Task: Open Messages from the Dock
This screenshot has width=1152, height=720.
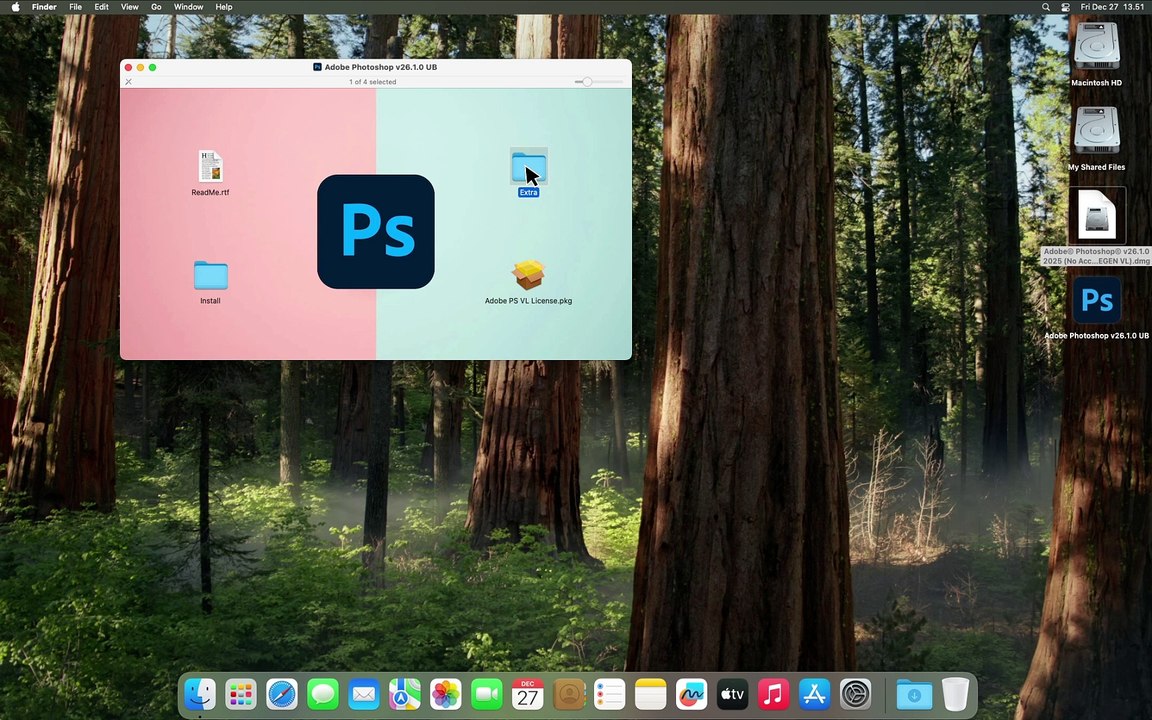Action: tap(323, 694)
